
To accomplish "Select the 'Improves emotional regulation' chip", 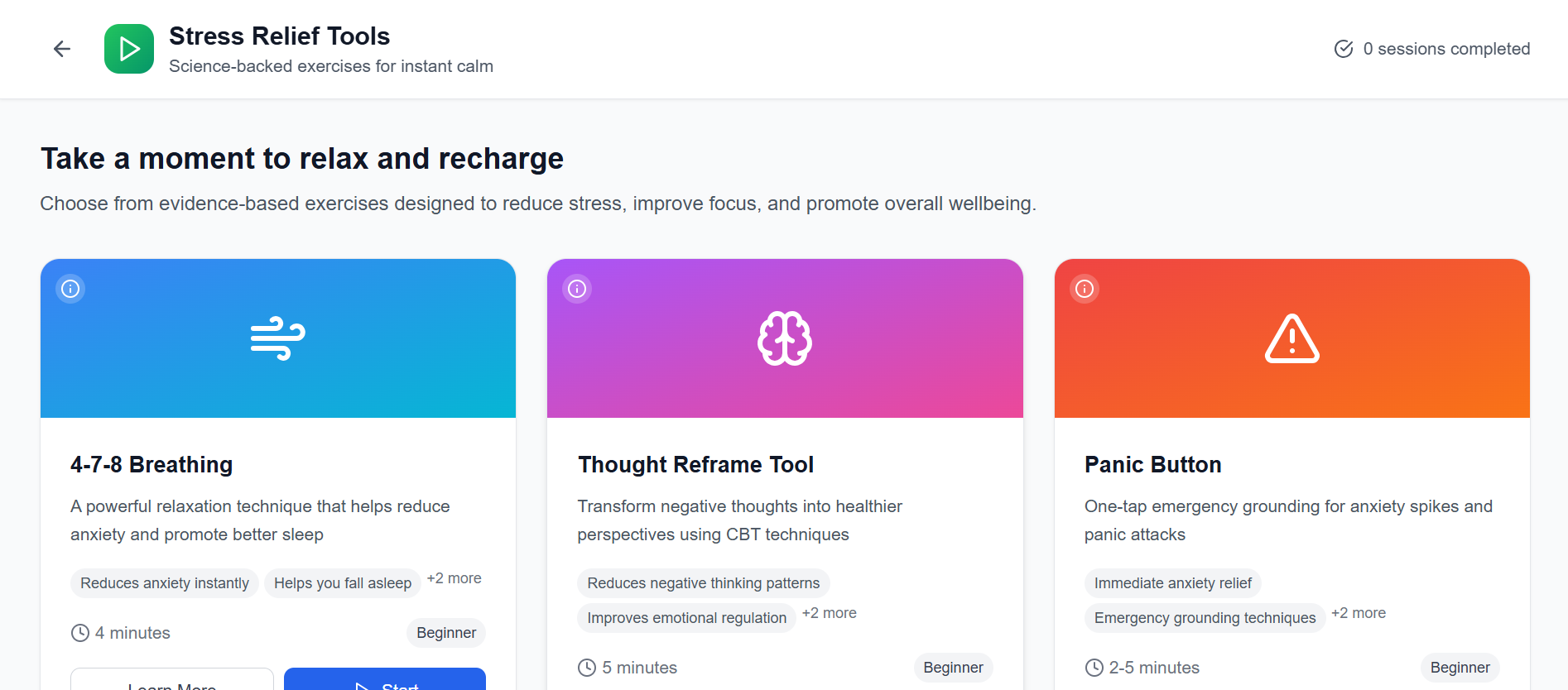I will pos(685,617).
